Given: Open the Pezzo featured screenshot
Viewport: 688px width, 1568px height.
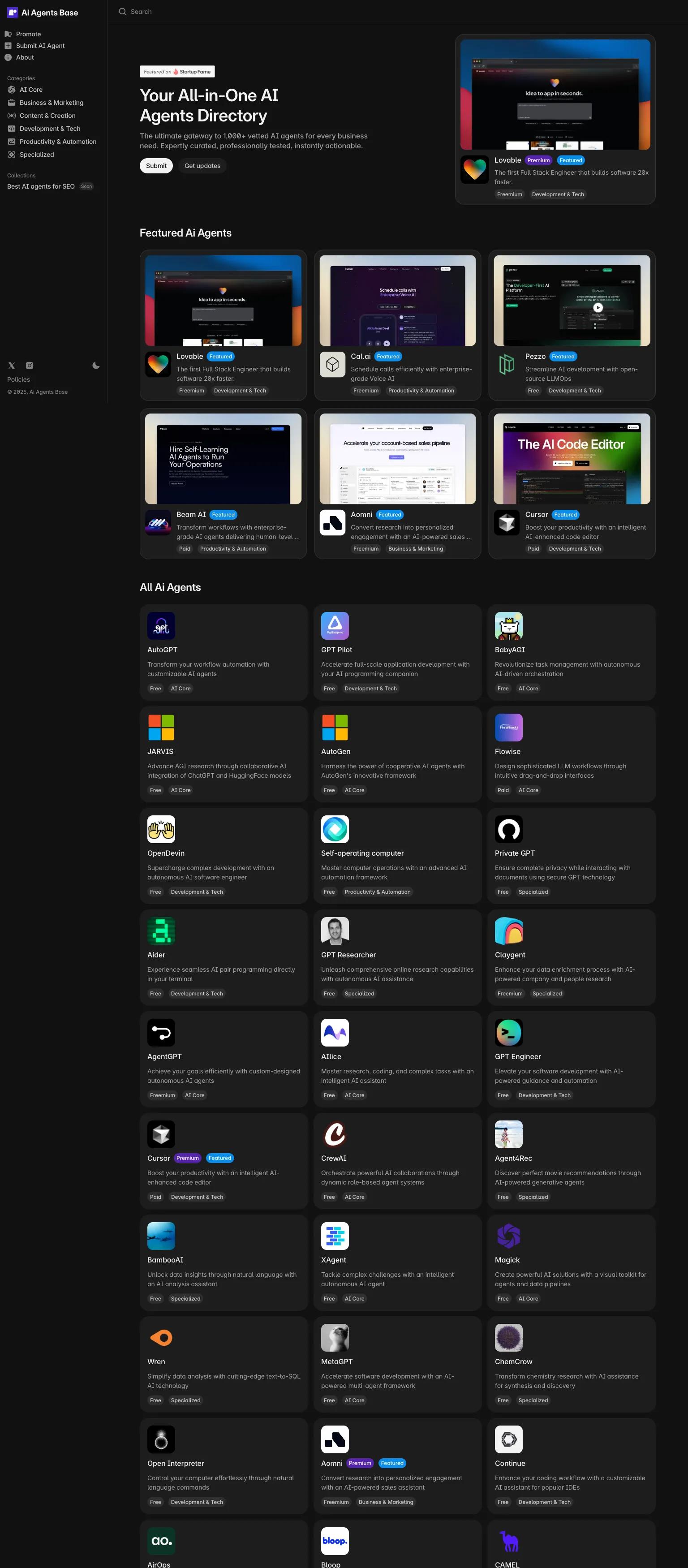Looking at the screenshot, I should pos(572,301).
